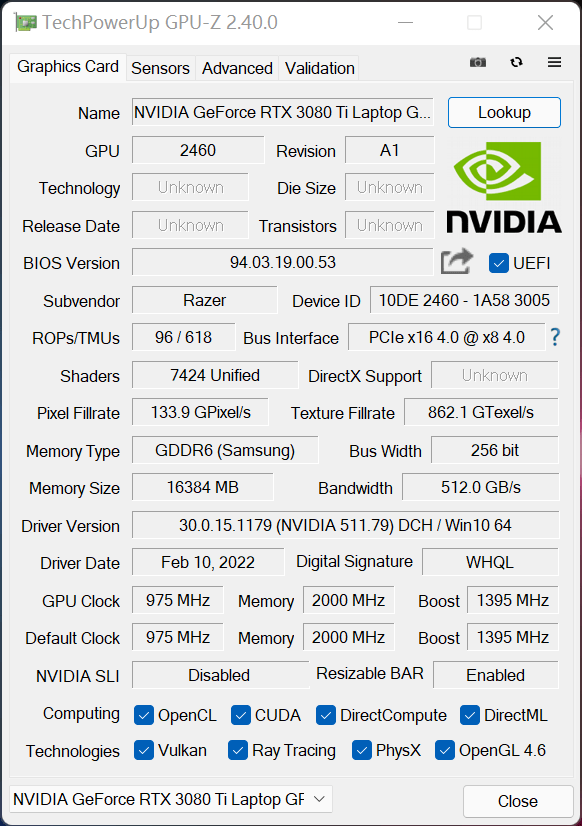Image resolution: width=582 pixels, height=826 pixels.
Task: Open the GPU selector dropdown at the bottom
Action: 318,799
